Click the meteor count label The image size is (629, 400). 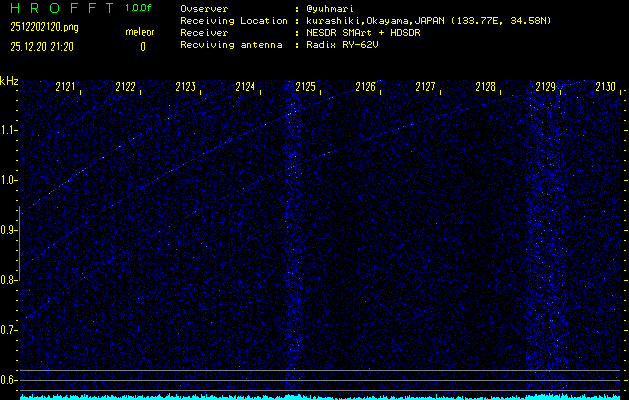pyautogui.click(x=140, y=32)
